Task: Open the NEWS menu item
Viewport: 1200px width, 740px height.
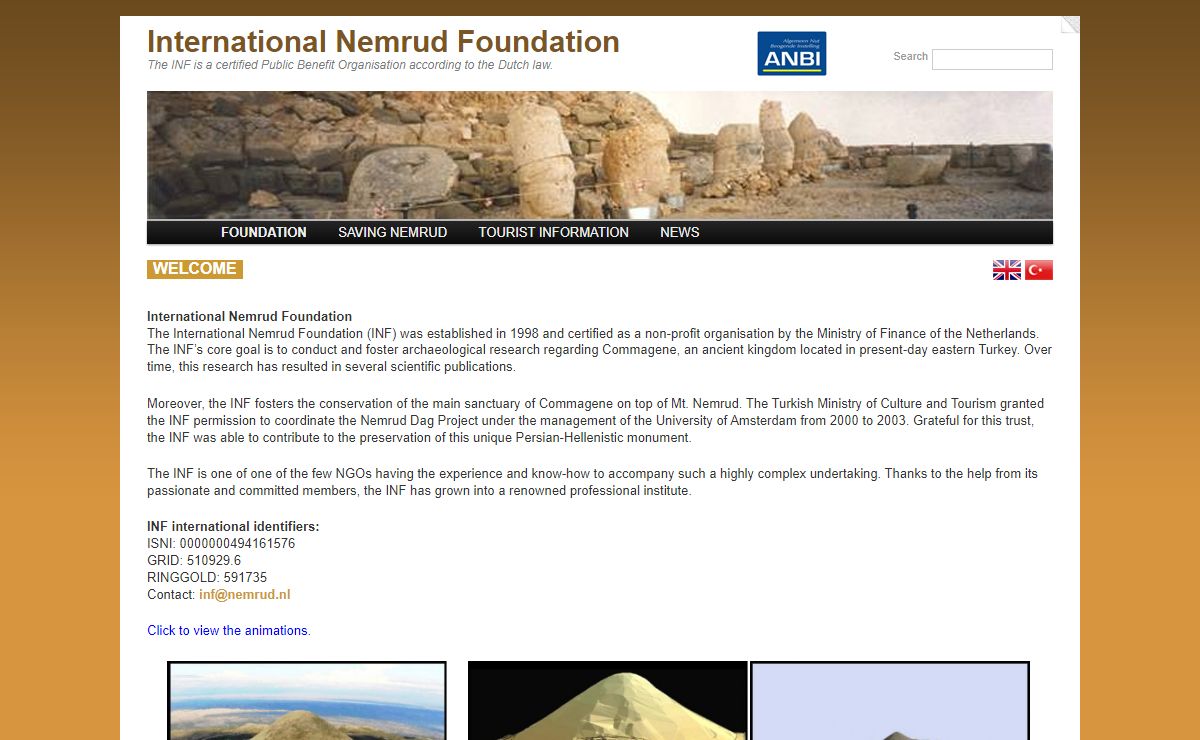Action: click(x=679, y=232)
